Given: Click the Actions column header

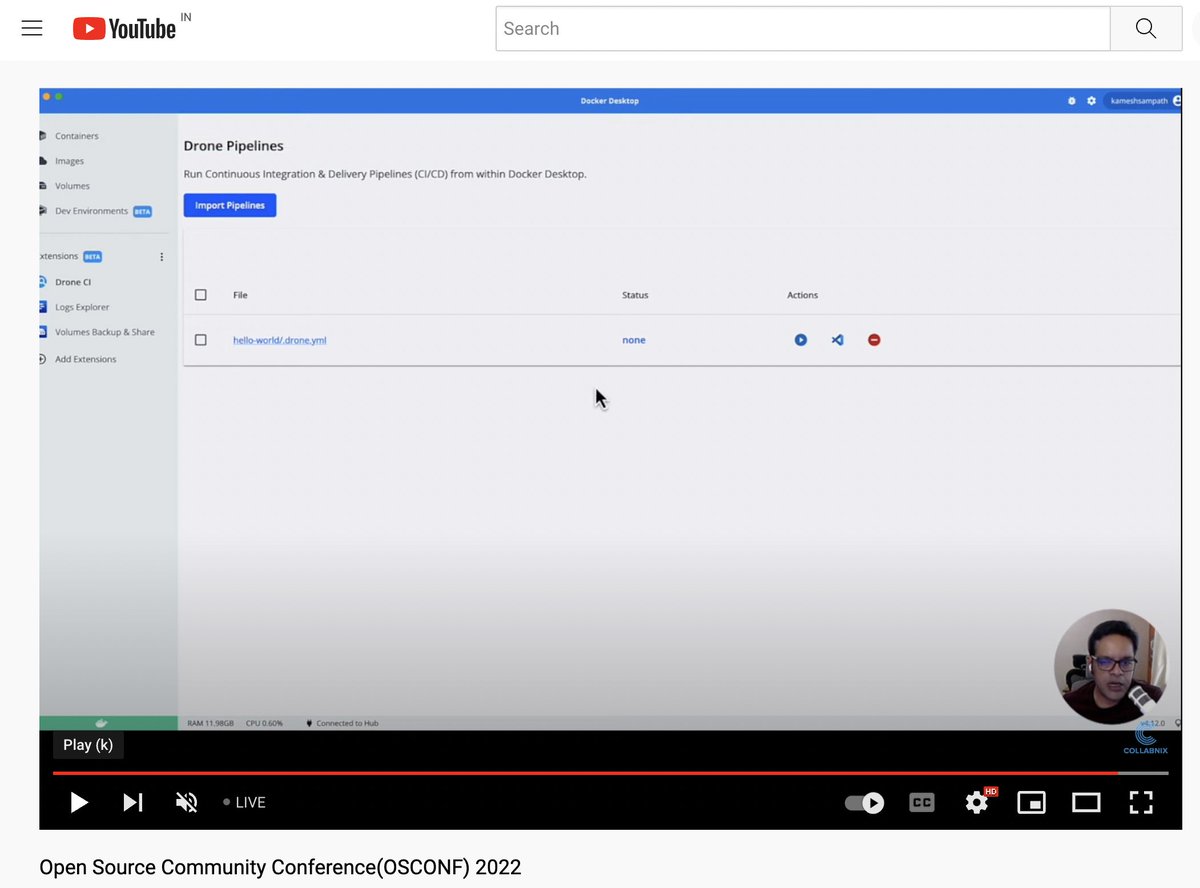Looking at the screenshot, I should (803, 295).
